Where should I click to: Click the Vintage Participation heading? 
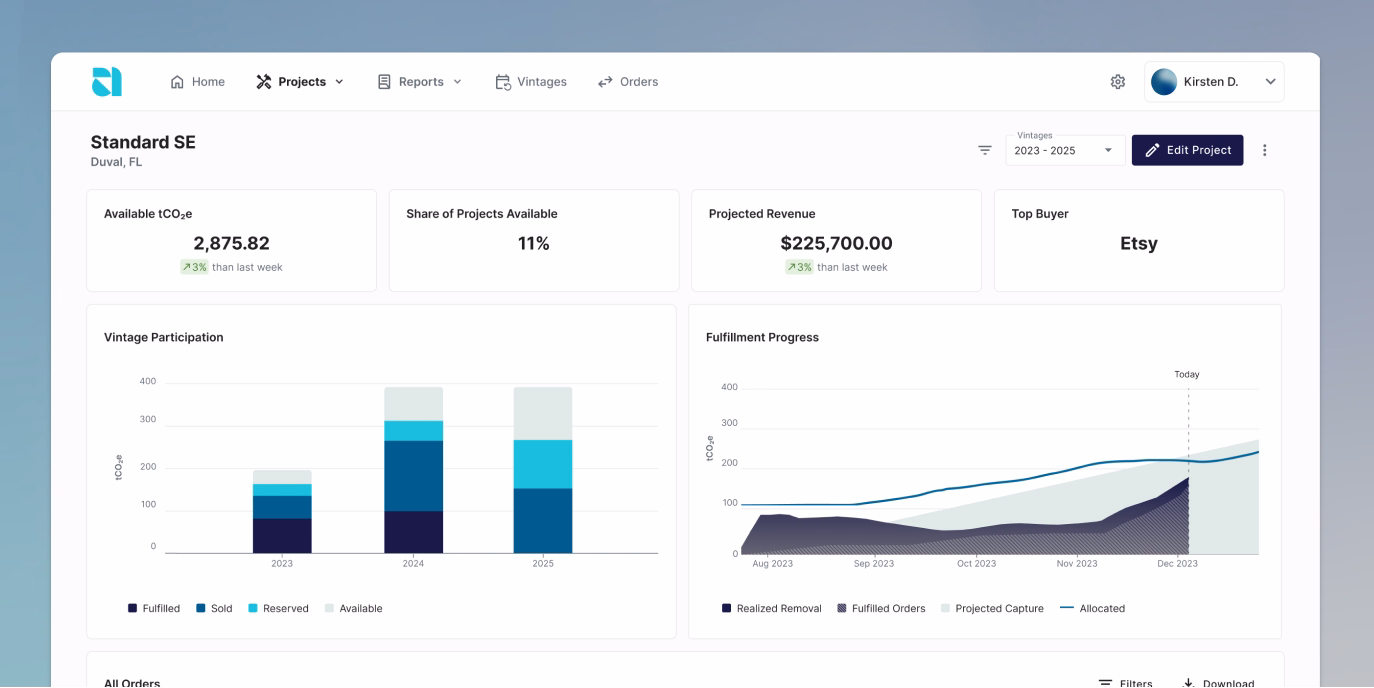pos(164,337)
